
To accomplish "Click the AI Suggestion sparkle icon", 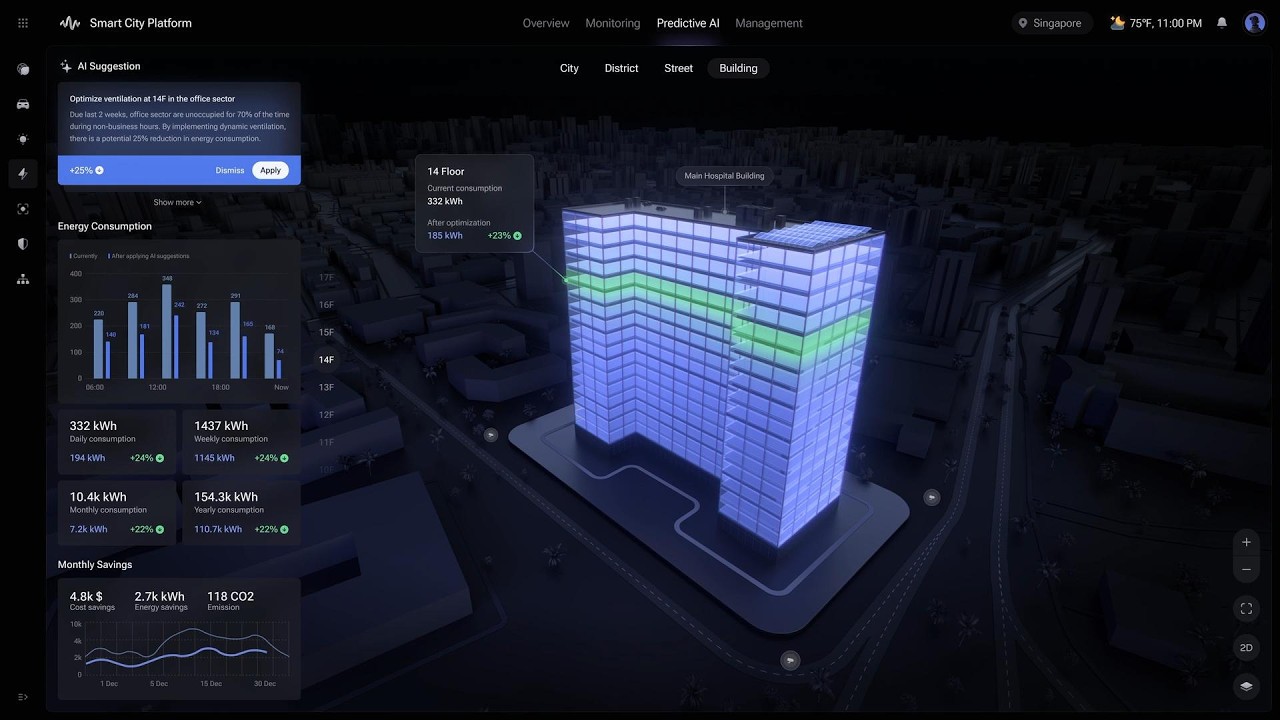I will point(66,66).
